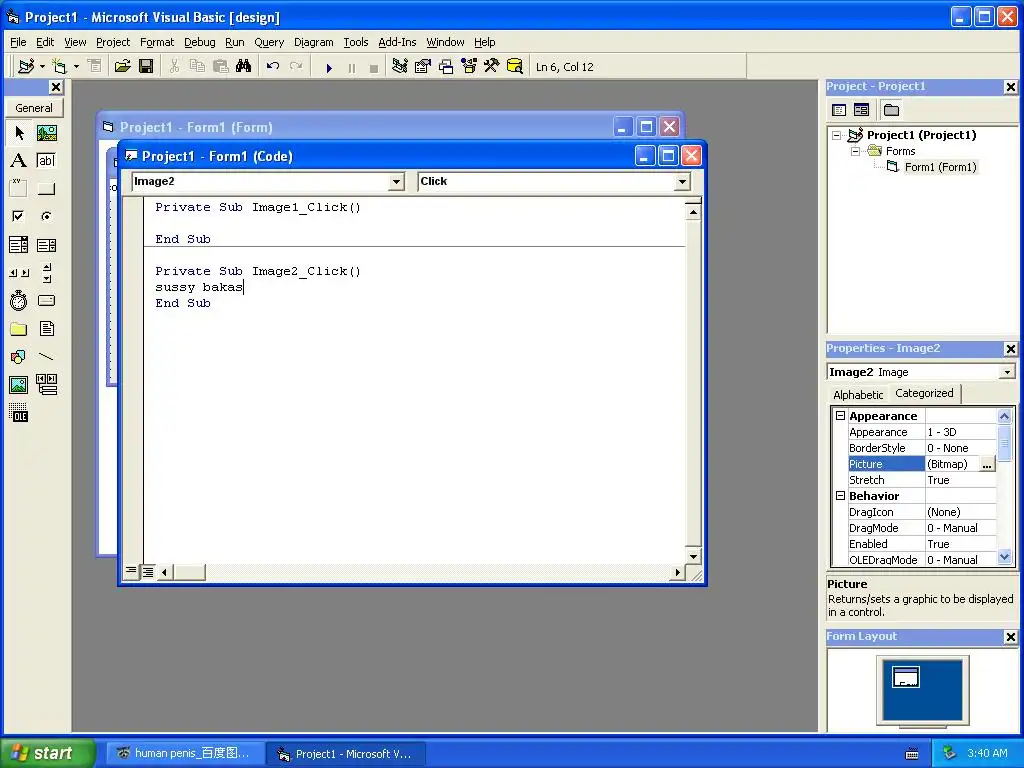Select the ListBox control tool
This screenshot has width=1024, height=768.
pyautogui.click(x=46, y=245)
